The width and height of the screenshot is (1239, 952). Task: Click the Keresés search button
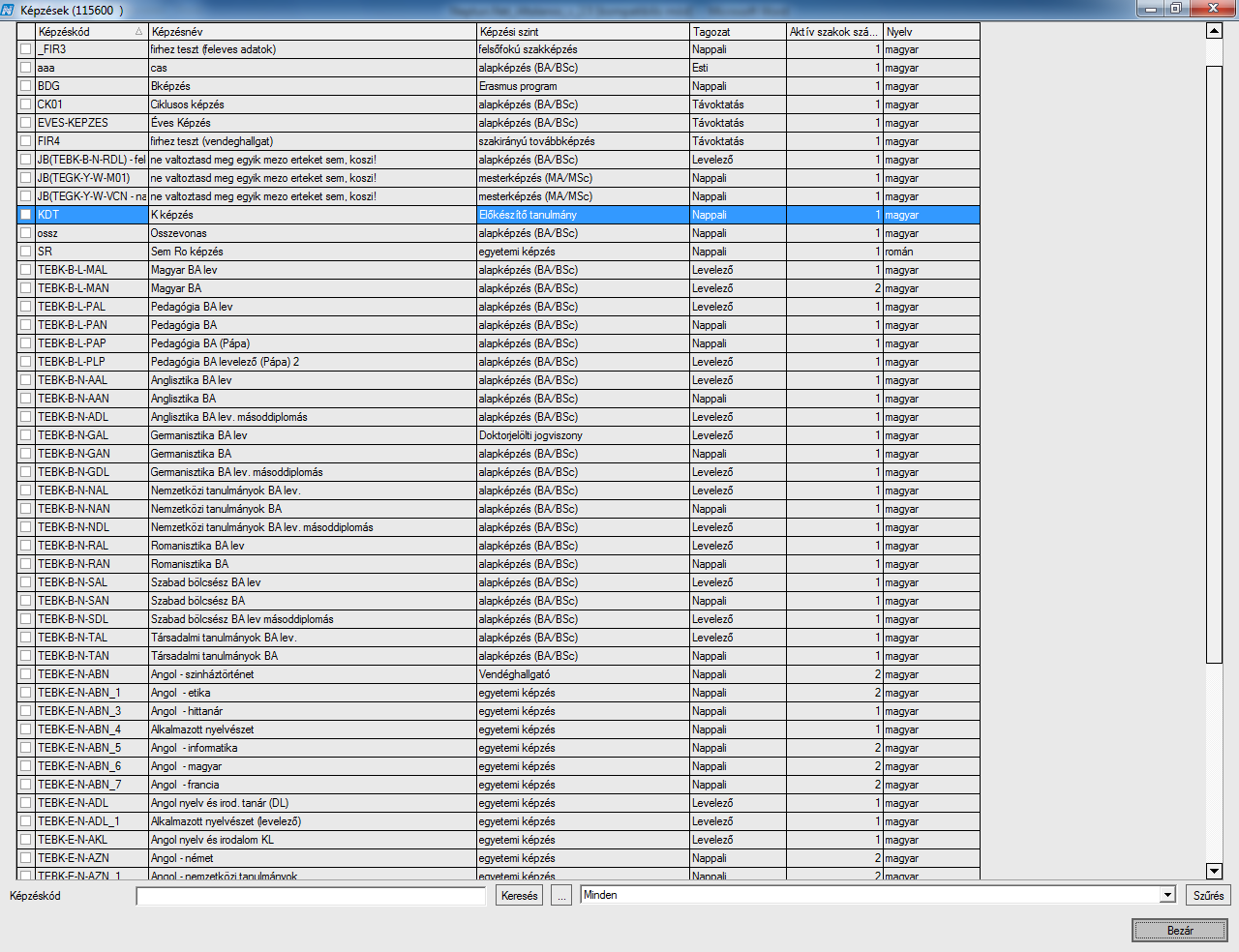pos(520,896)
